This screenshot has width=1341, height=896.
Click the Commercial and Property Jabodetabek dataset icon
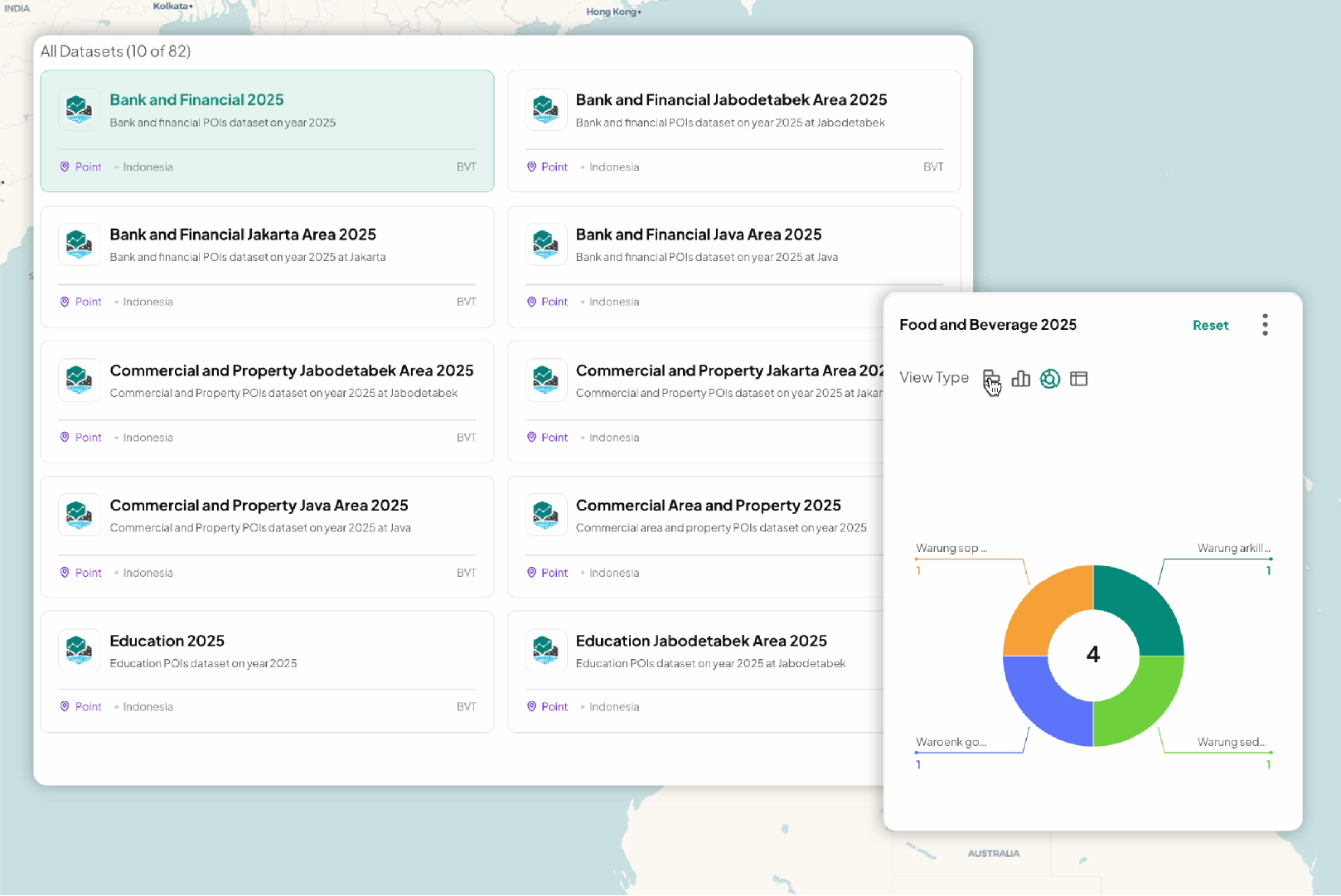[80, 380]
